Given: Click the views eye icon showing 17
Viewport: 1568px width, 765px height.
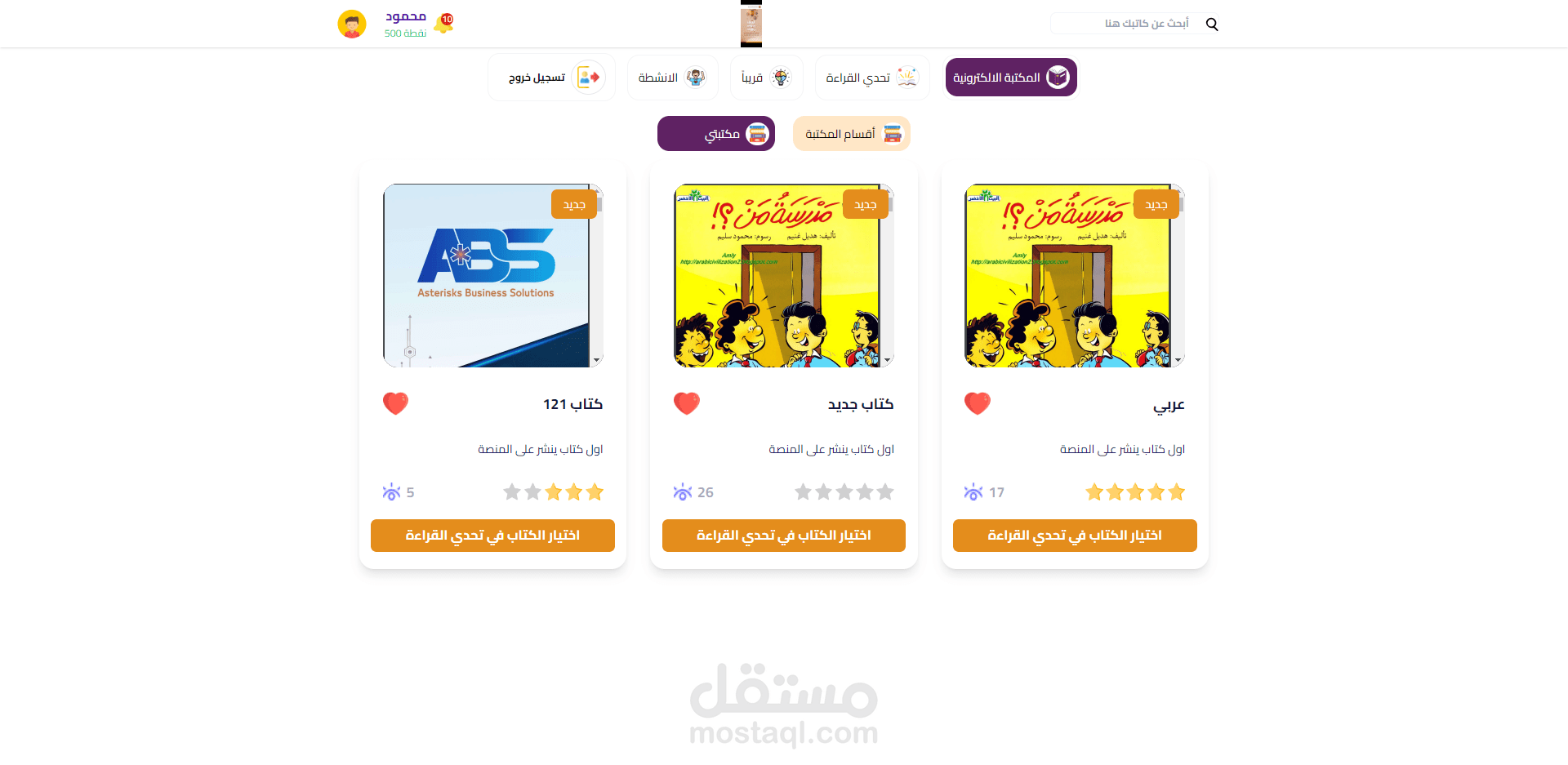Looking at the screenshot, I should point(973,491).
